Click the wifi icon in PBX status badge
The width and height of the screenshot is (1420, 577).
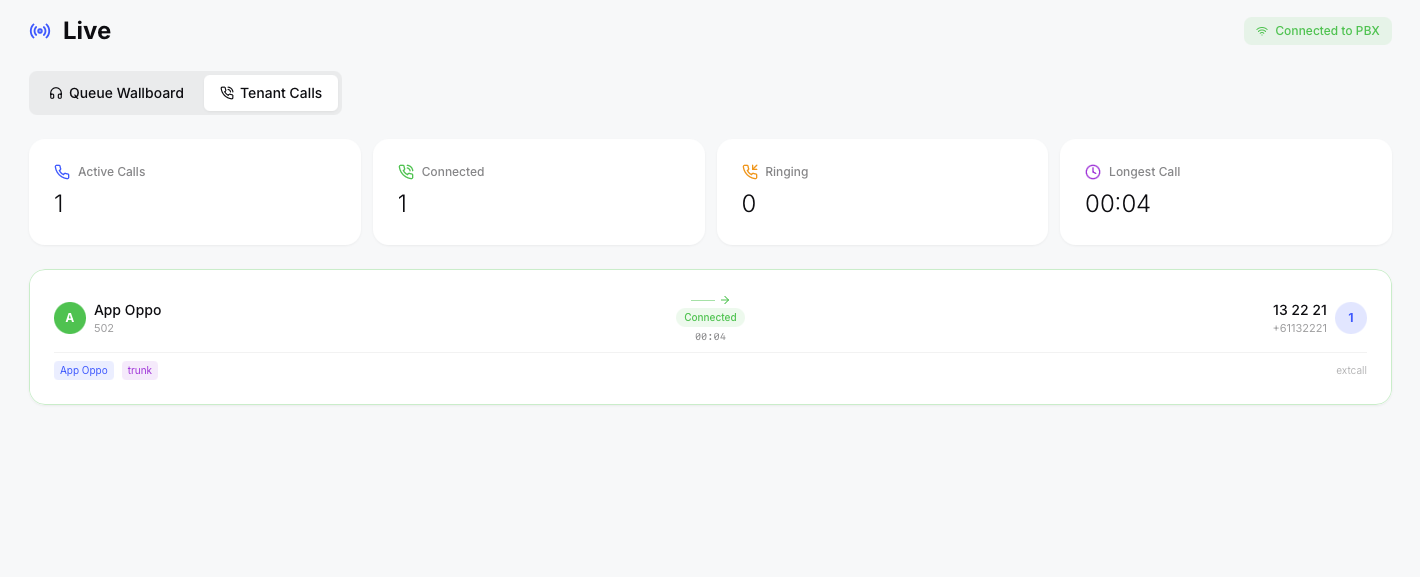pos(1262,31)
